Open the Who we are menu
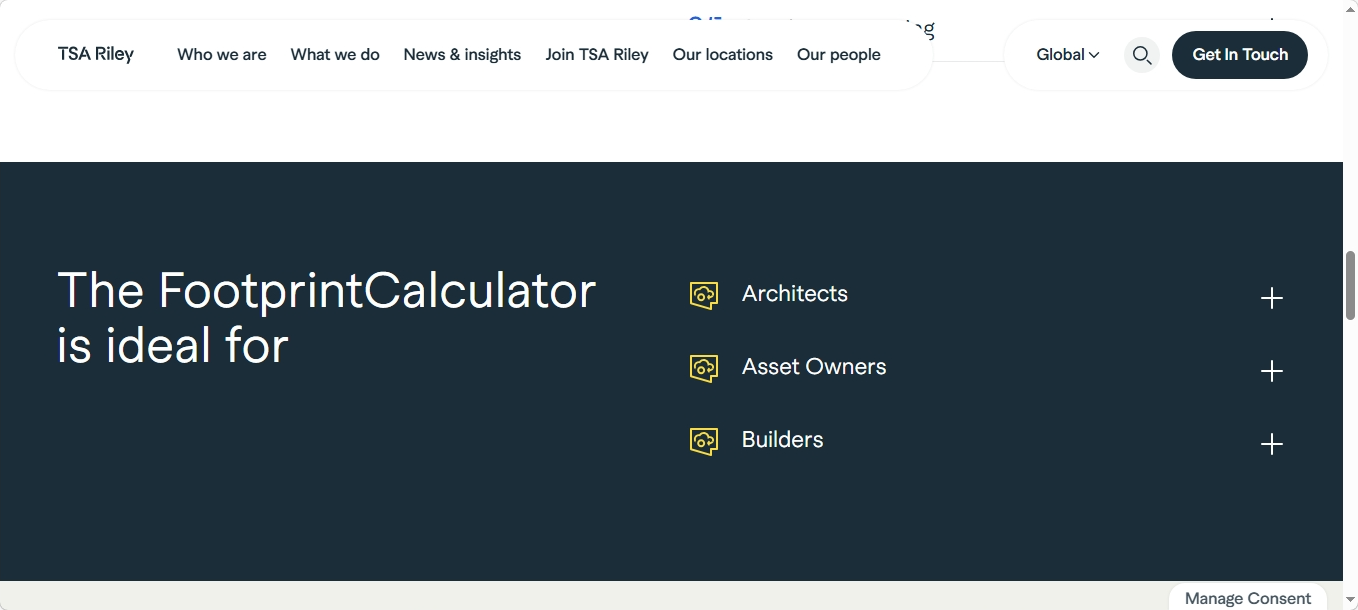The height and width of the screenshot is (610, 1358). click(x=222, y=55)
